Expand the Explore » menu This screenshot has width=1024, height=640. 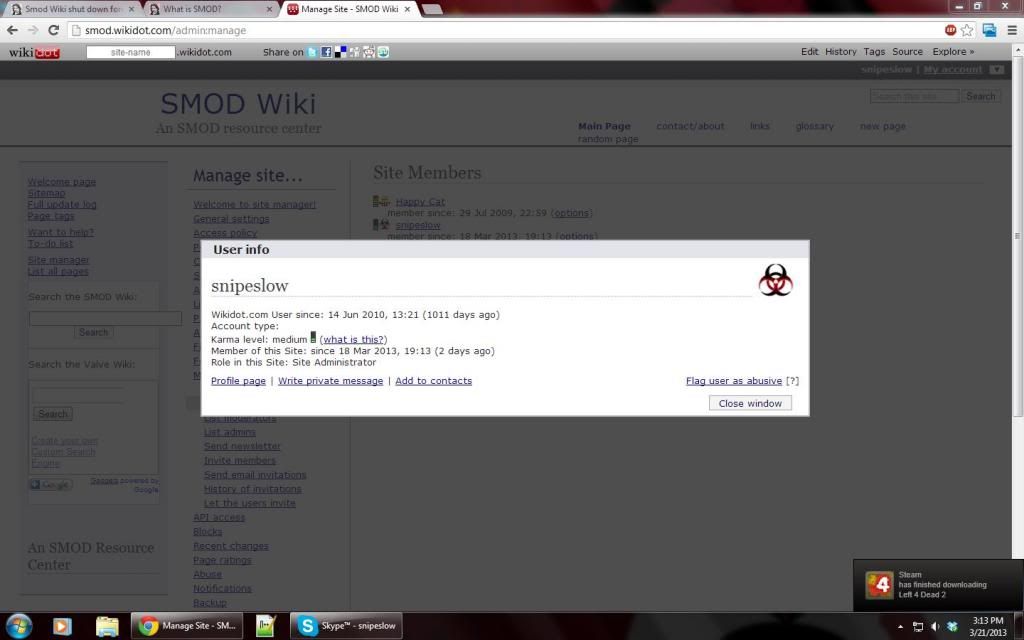click(953, 52)
